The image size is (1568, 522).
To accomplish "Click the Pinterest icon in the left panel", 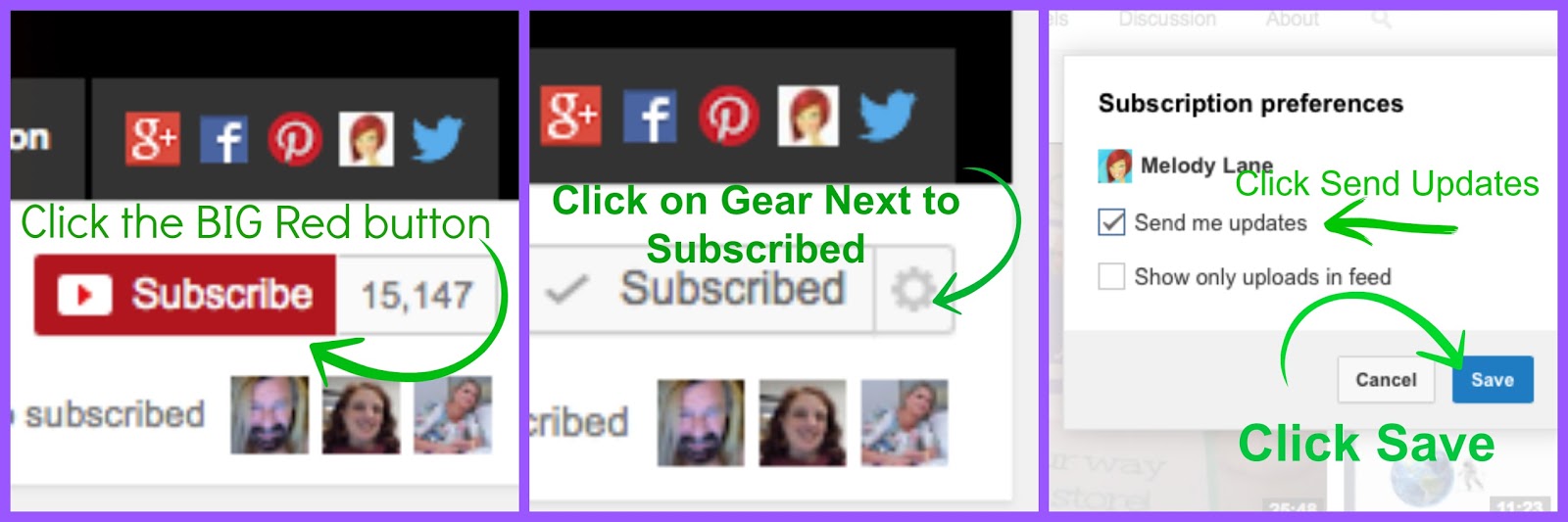I will 295,139.
